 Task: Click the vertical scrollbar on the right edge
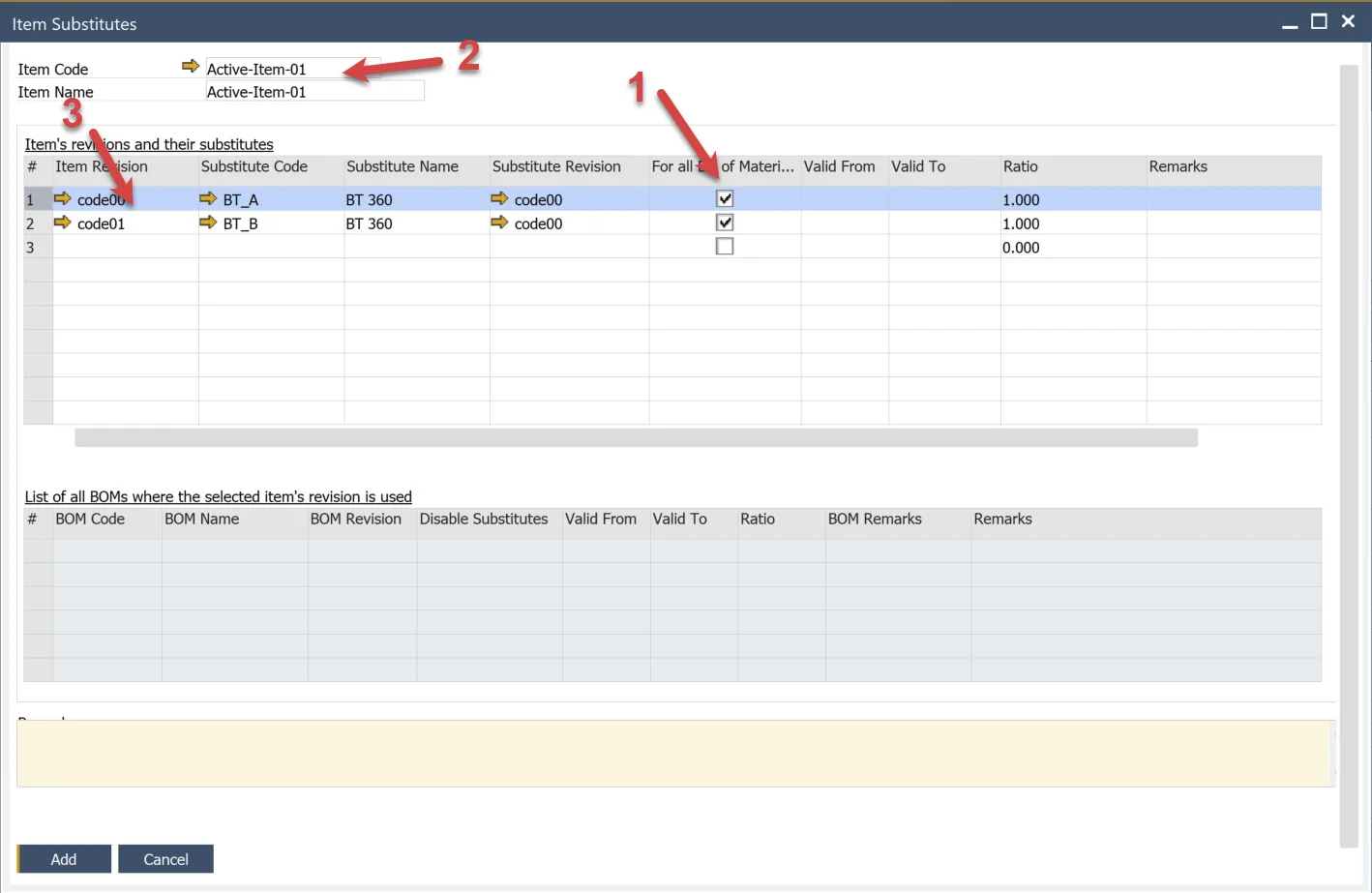click(1349, 455)
